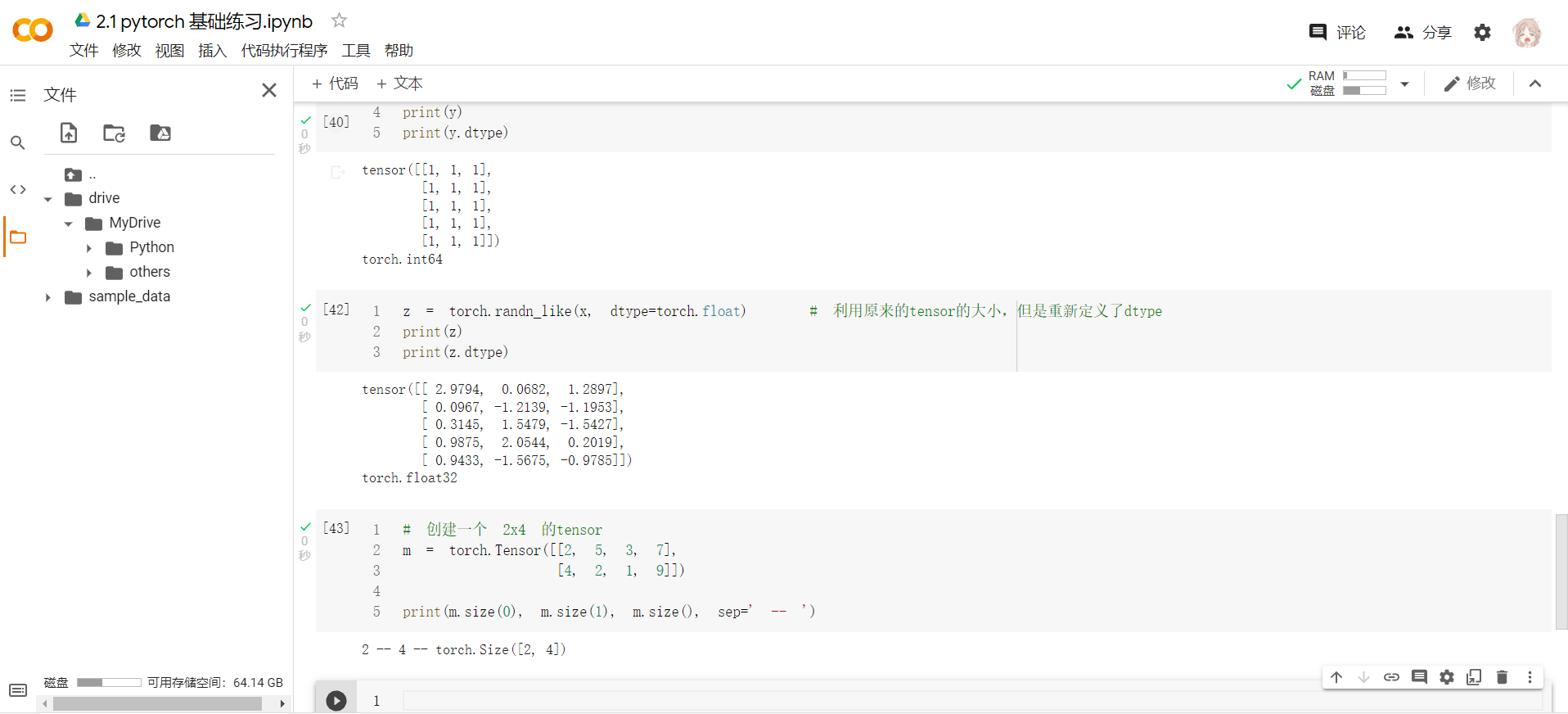Click the RAM usage bar
Screen dimensions: 1568x714
[1364, 75]
